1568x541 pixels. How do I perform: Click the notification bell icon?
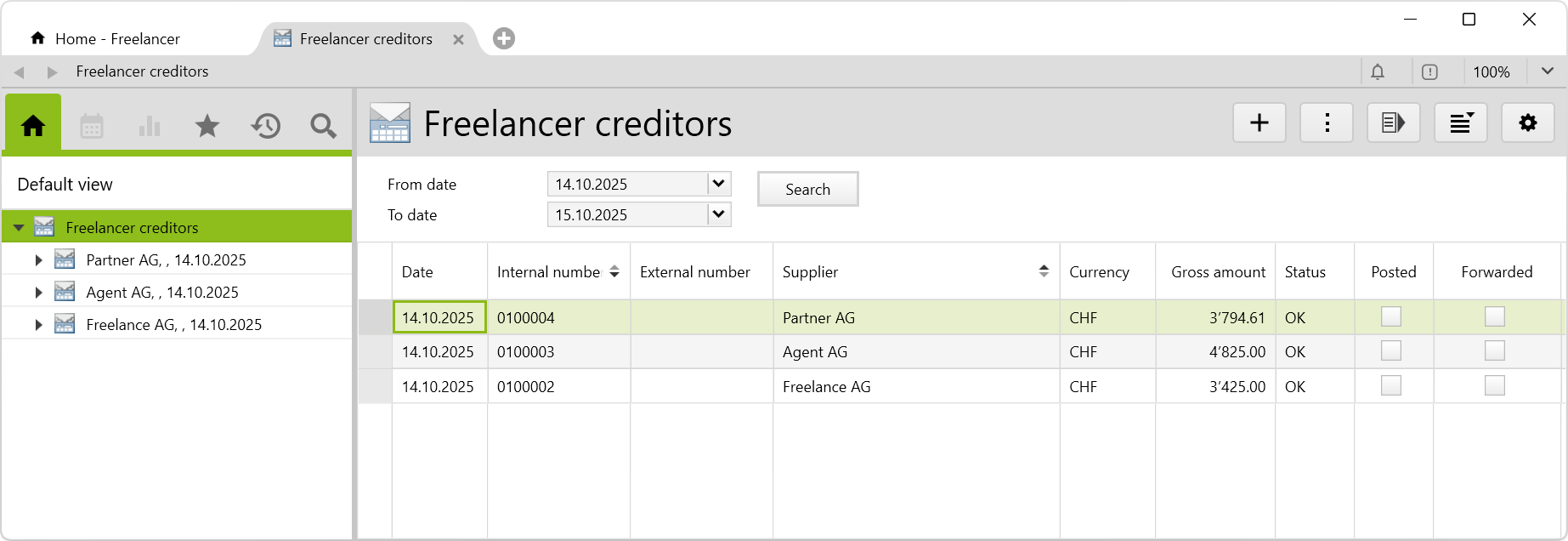click(1378, 72)
